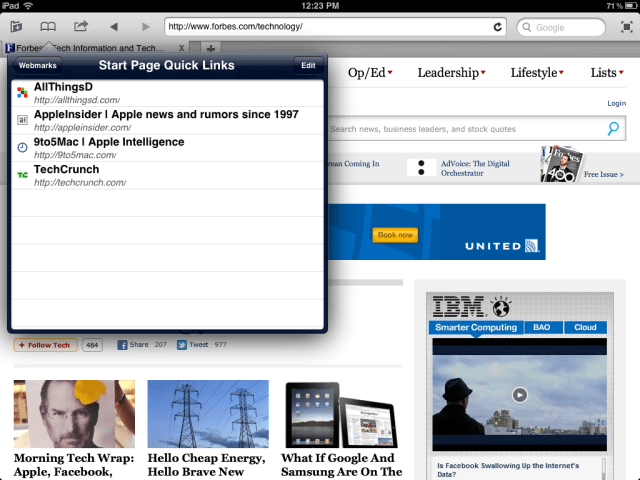Add a new tab with plus button
This screenshot has width=640, height=480.
coord(211,48)
